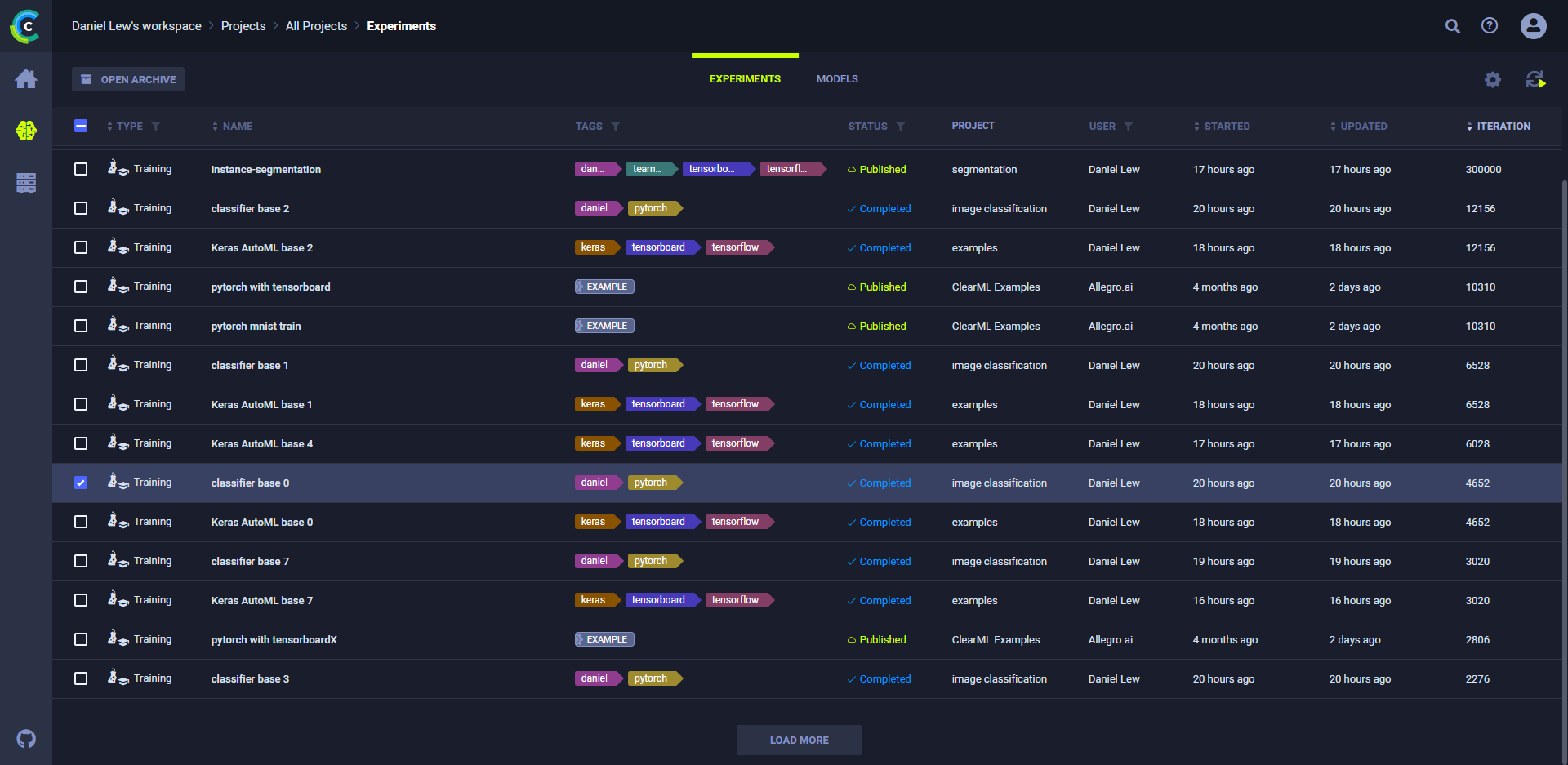Open table settings gear icon
The image size is (1568, 765).
pyautogui.click(x=1493, y=79)
